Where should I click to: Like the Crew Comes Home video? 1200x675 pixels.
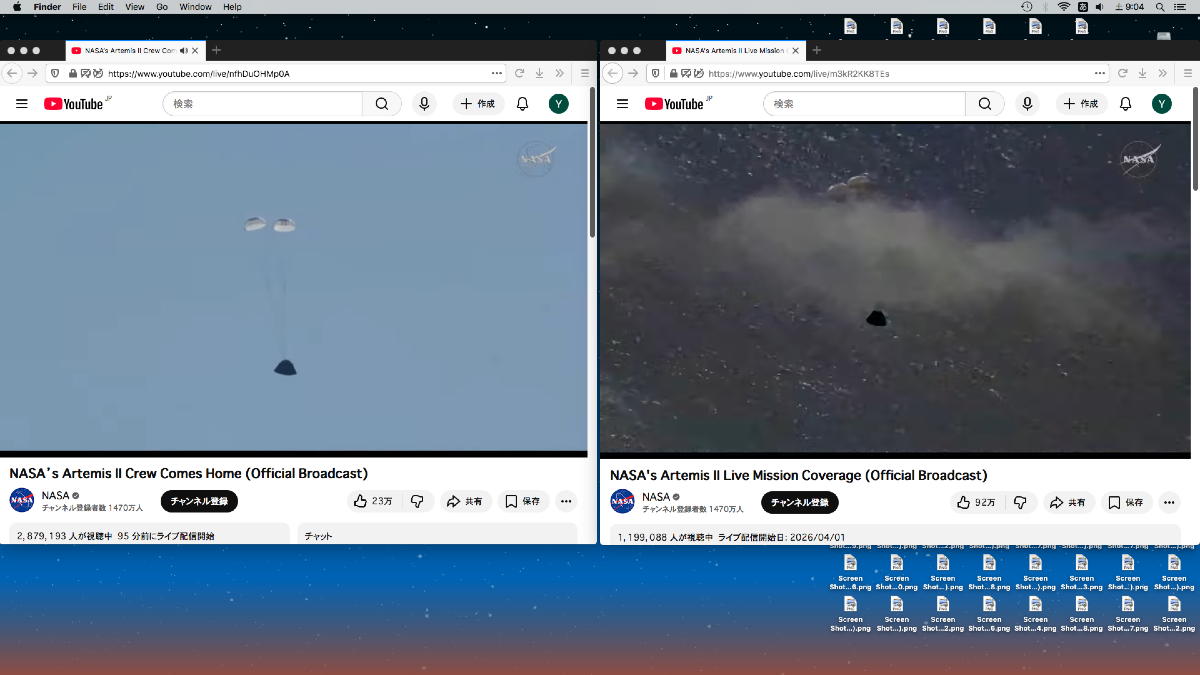373,501
